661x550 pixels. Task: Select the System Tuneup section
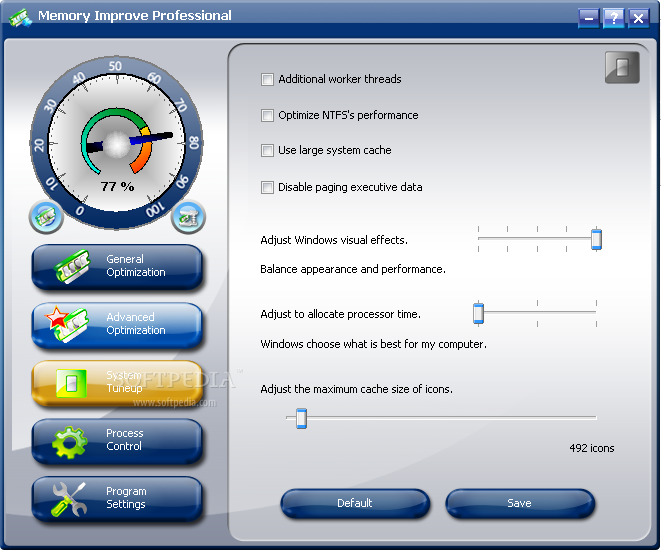117,383
